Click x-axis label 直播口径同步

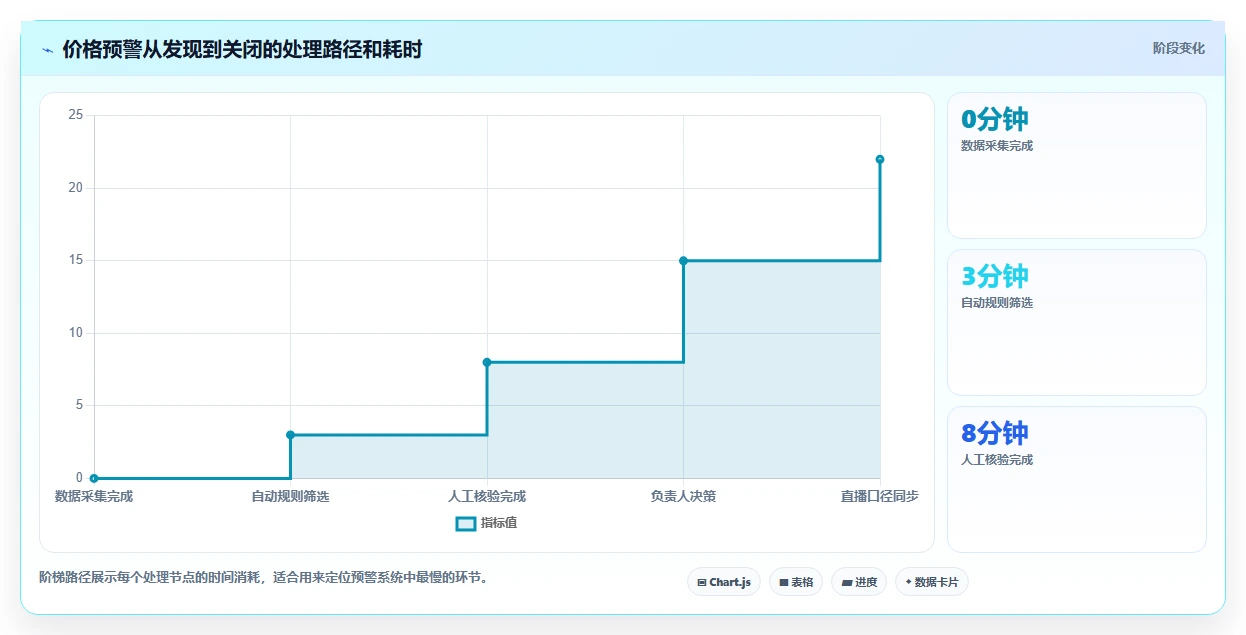coord(880,497)
